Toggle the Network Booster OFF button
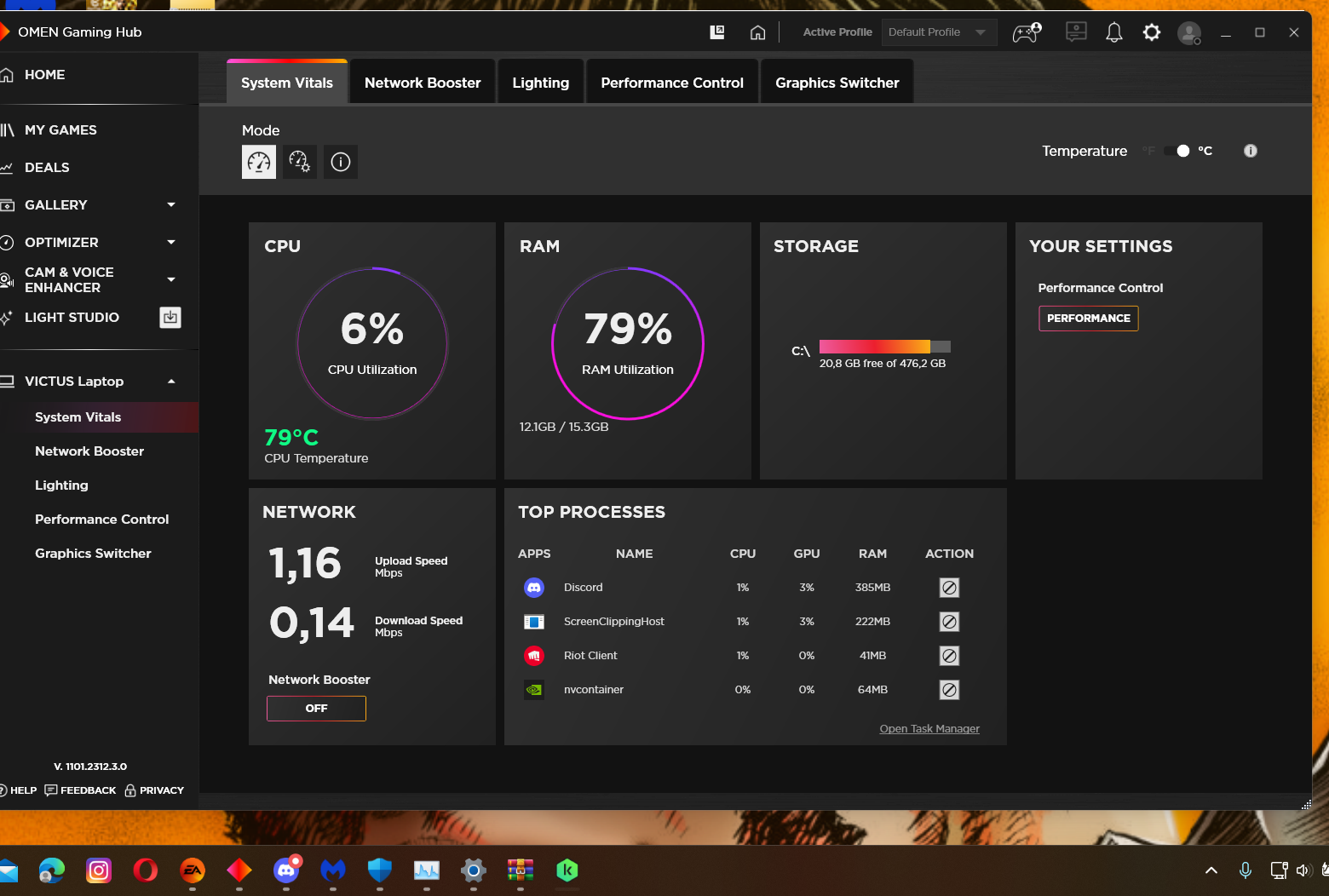Image resolution: width=1329 pixels, height=896 pixels. pos(316,709)
